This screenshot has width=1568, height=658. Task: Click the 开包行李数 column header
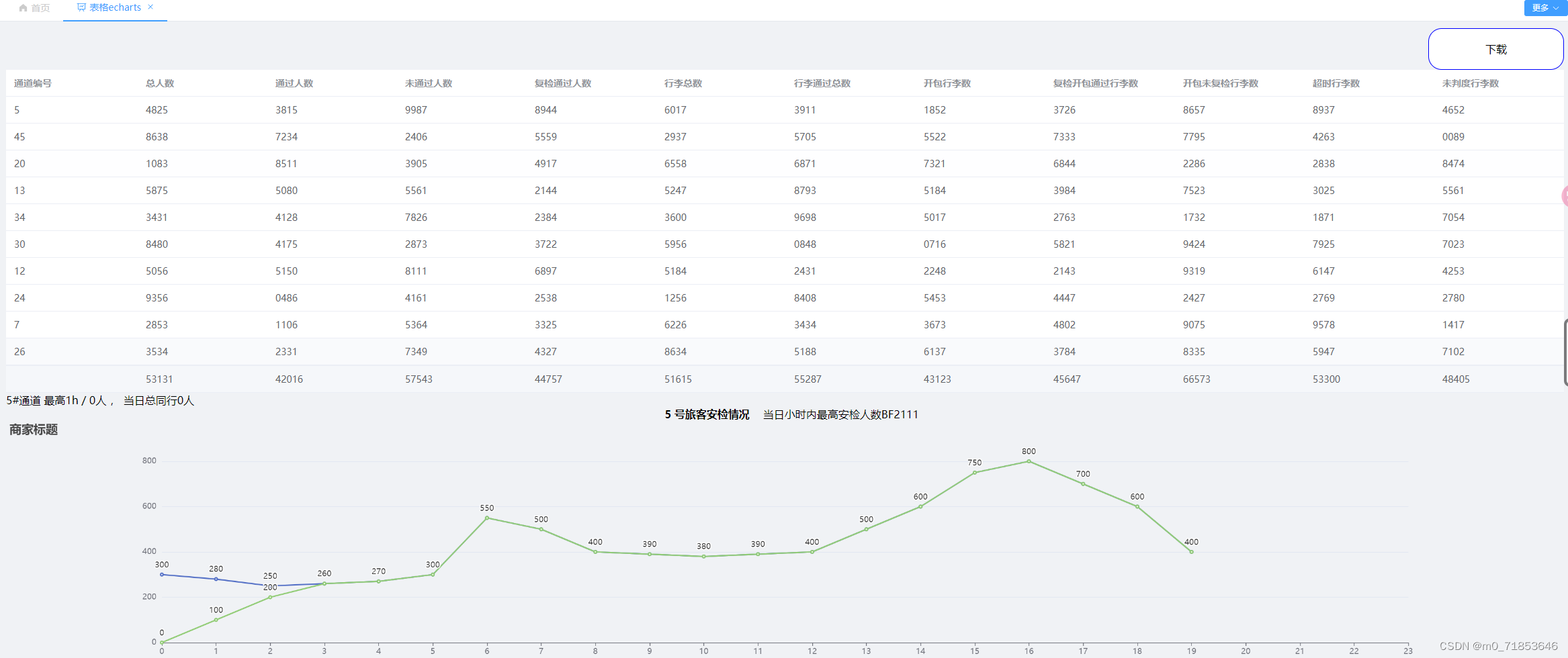(x=947, y=83)
